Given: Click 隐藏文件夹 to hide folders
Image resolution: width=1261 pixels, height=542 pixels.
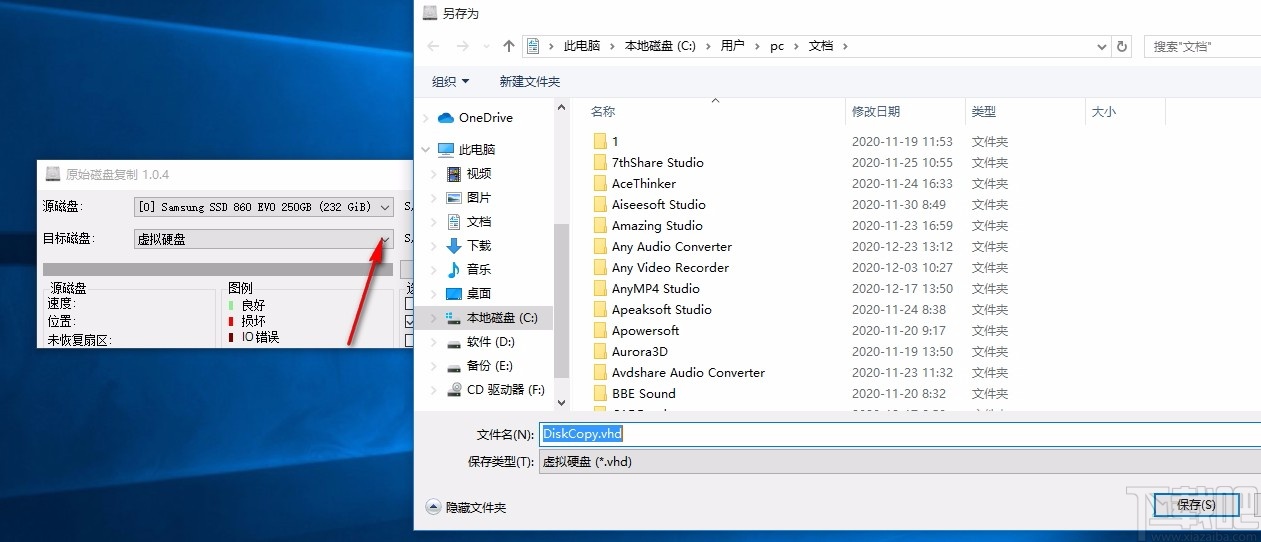Looking at the screenshot, I should (x=476, y=508).
